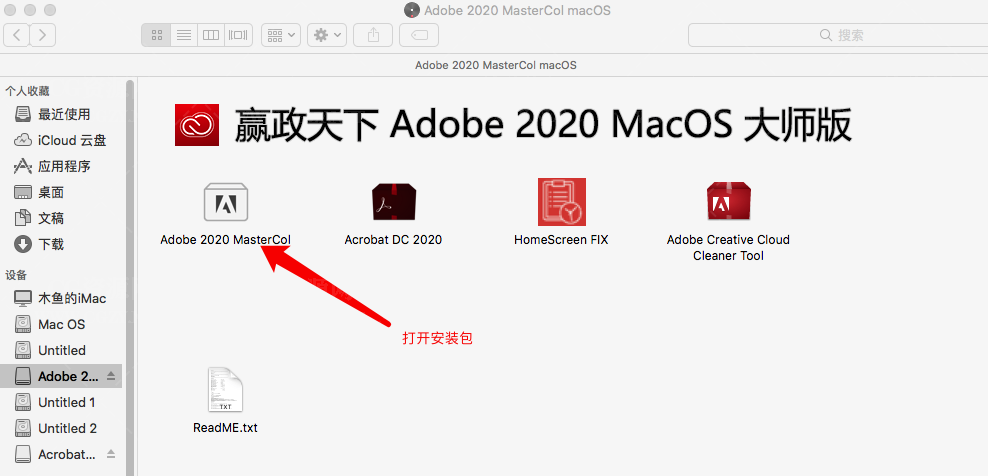Select the Untitled 1 disk in sidebar
The height and width of the screenshot is (476, 988).
60,402
